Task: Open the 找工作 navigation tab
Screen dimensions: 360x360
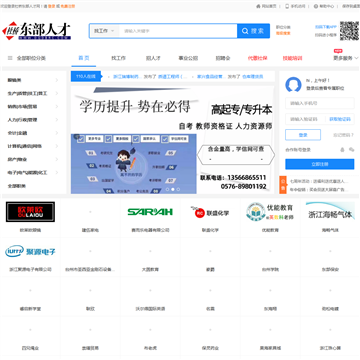Action: 118,58
